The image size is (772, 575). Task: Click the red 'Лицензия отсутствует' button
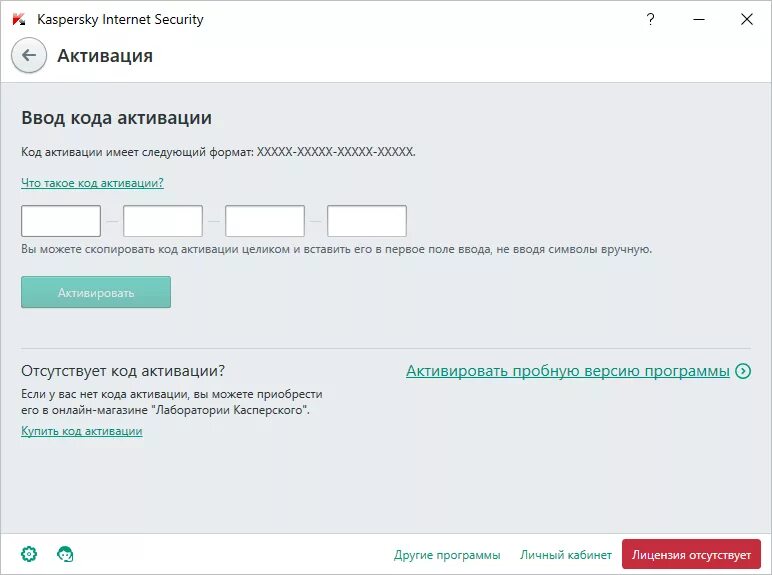pyautogui.click(x=691, y=554)
